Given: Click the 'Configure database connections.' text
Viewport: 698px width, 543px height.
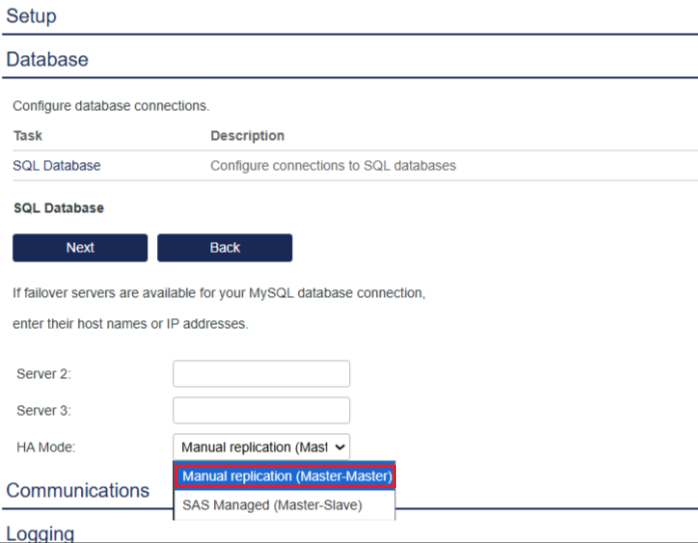Looking at the screenshot, I should click(111, 106).
